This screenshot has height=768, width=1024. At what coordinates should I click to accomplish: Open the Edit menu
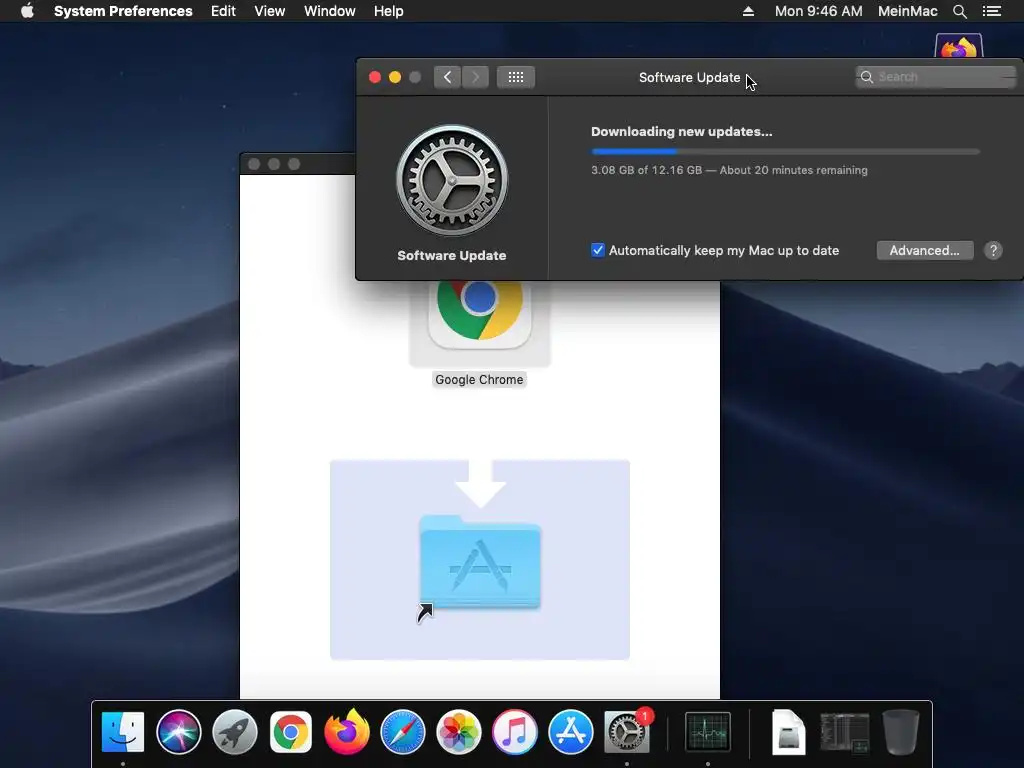coord(223,11)
